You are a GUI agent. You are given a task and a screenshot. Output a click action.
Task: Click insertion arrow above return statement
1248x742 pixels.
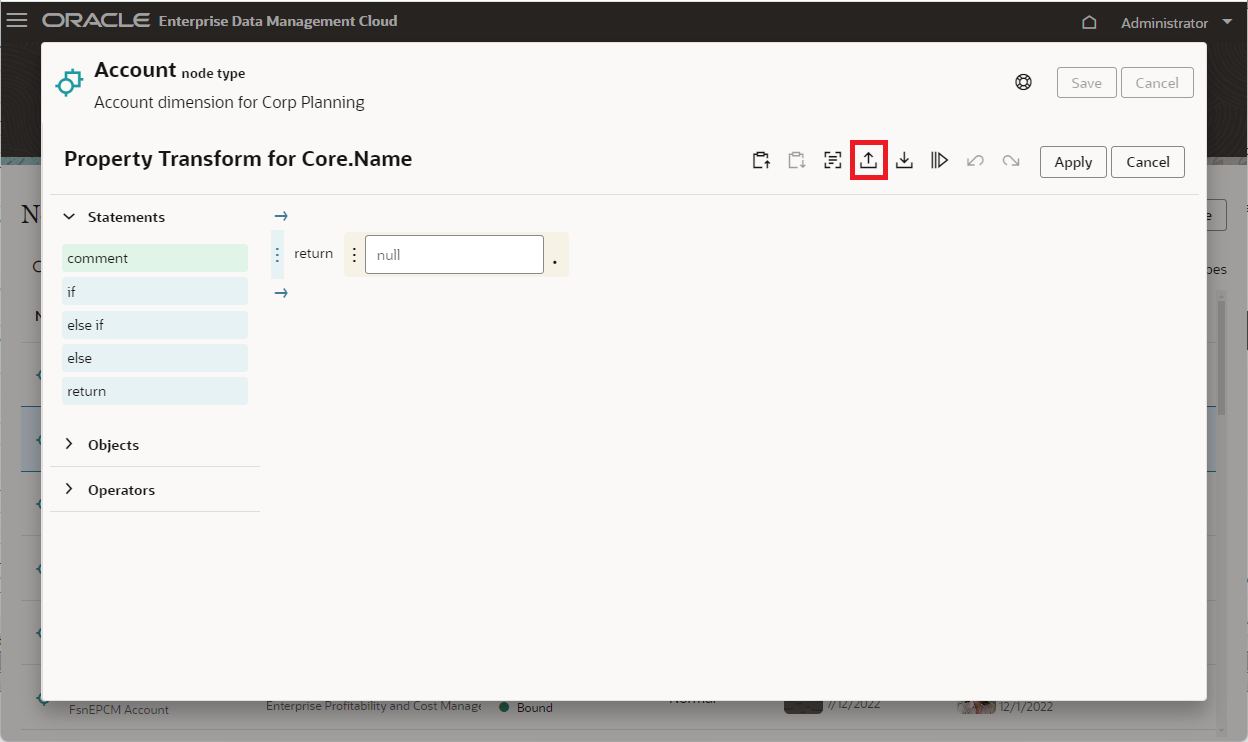281,216
